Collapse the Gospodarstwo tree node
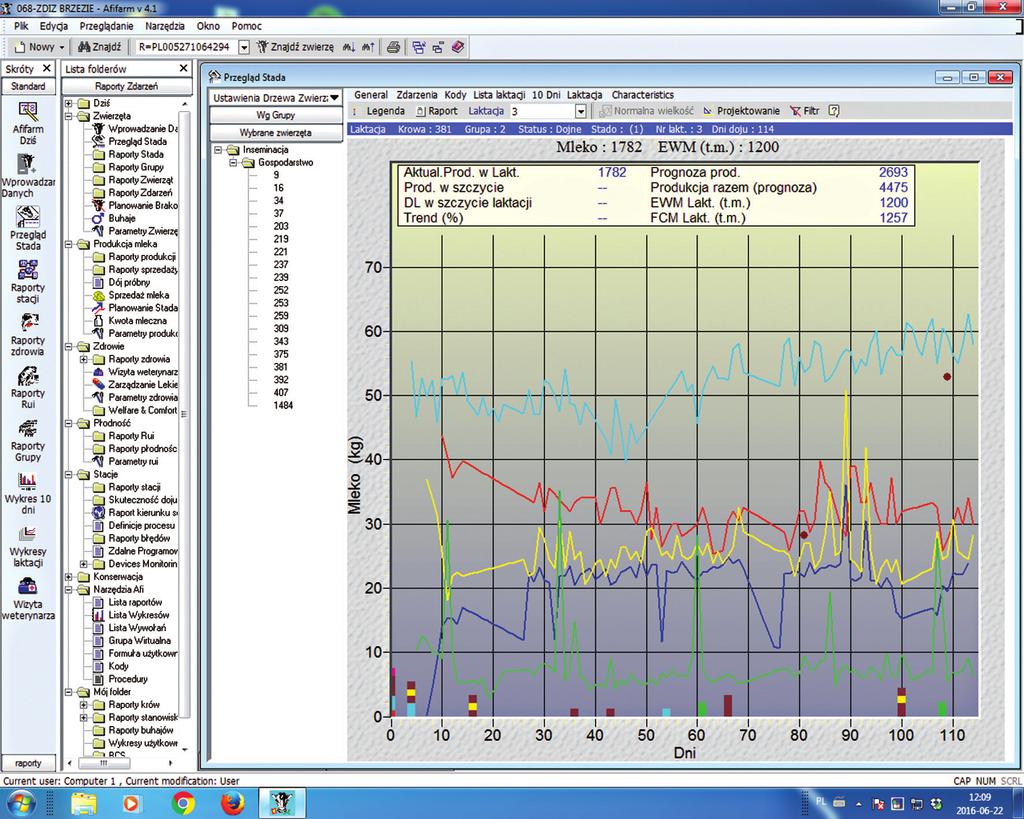Viewport: 1024px width, 819px height. click(233, 163)
